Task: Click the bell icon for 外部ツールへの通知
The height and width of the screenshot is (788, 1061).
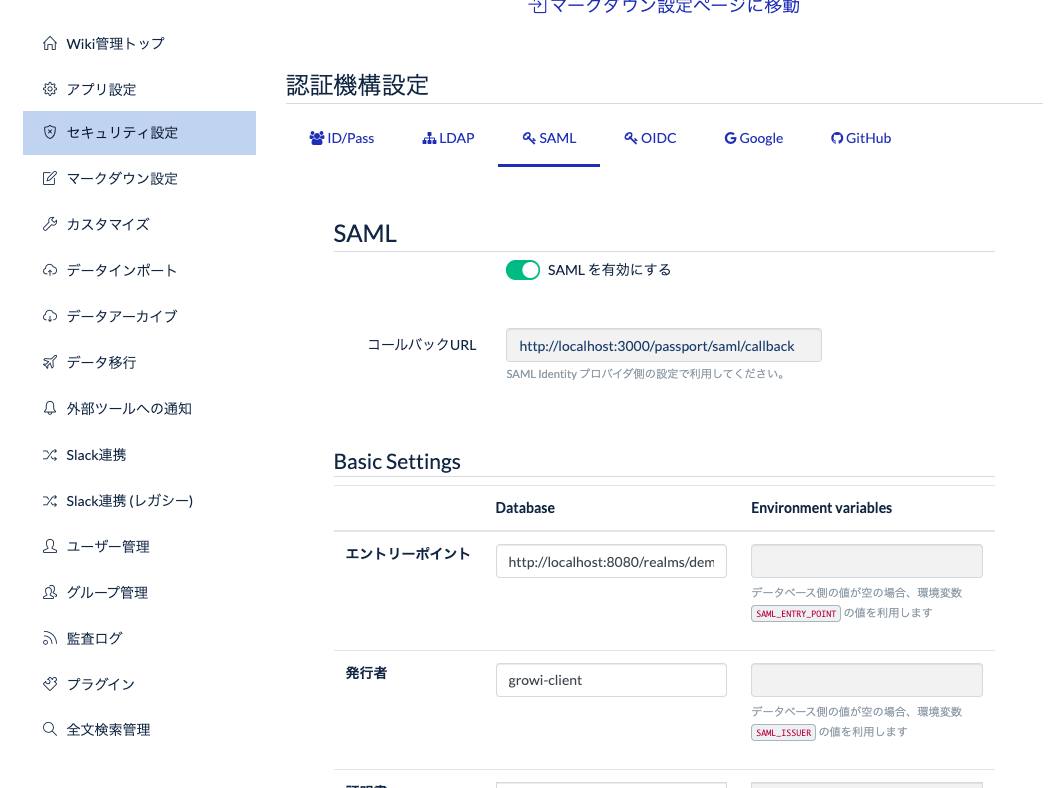Action: point(49,408)
